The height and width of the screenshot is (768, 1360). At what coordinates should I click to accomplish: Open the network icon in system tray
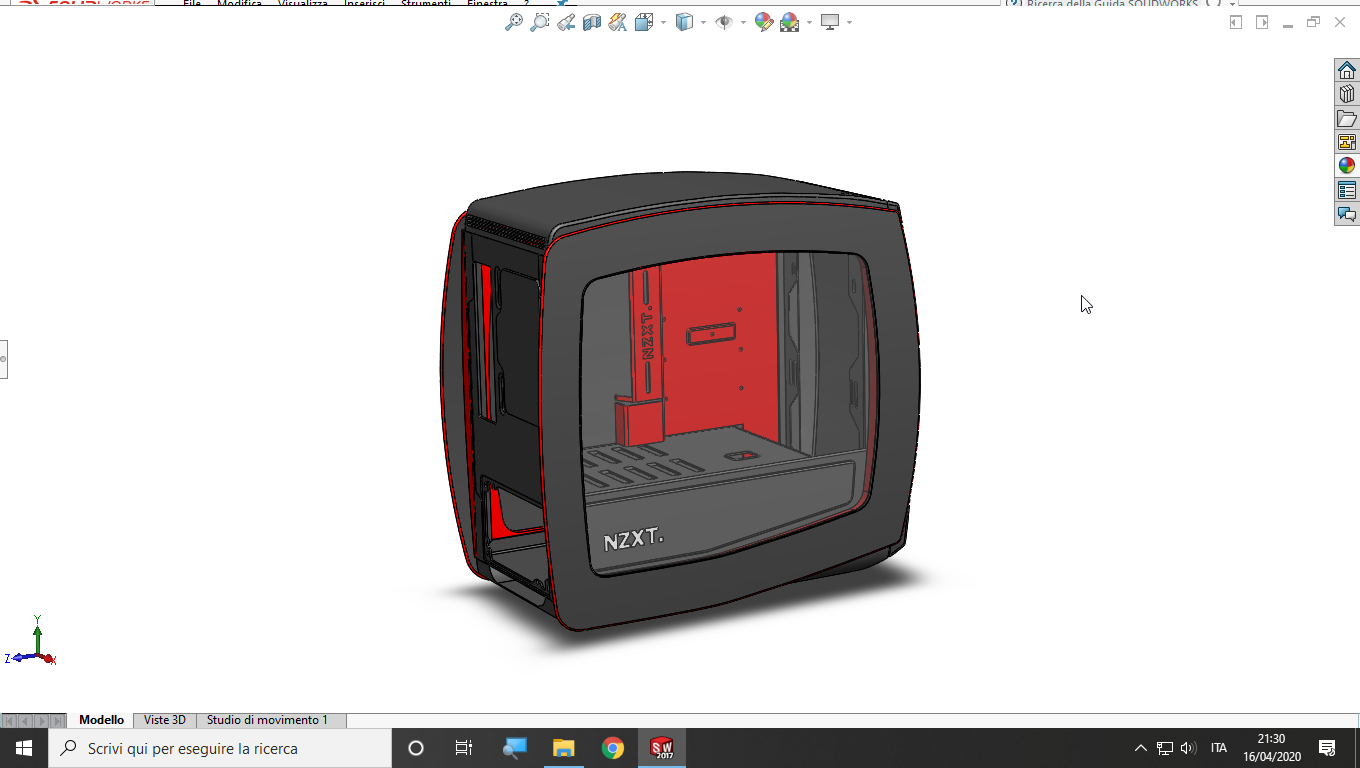point(1165,748)
